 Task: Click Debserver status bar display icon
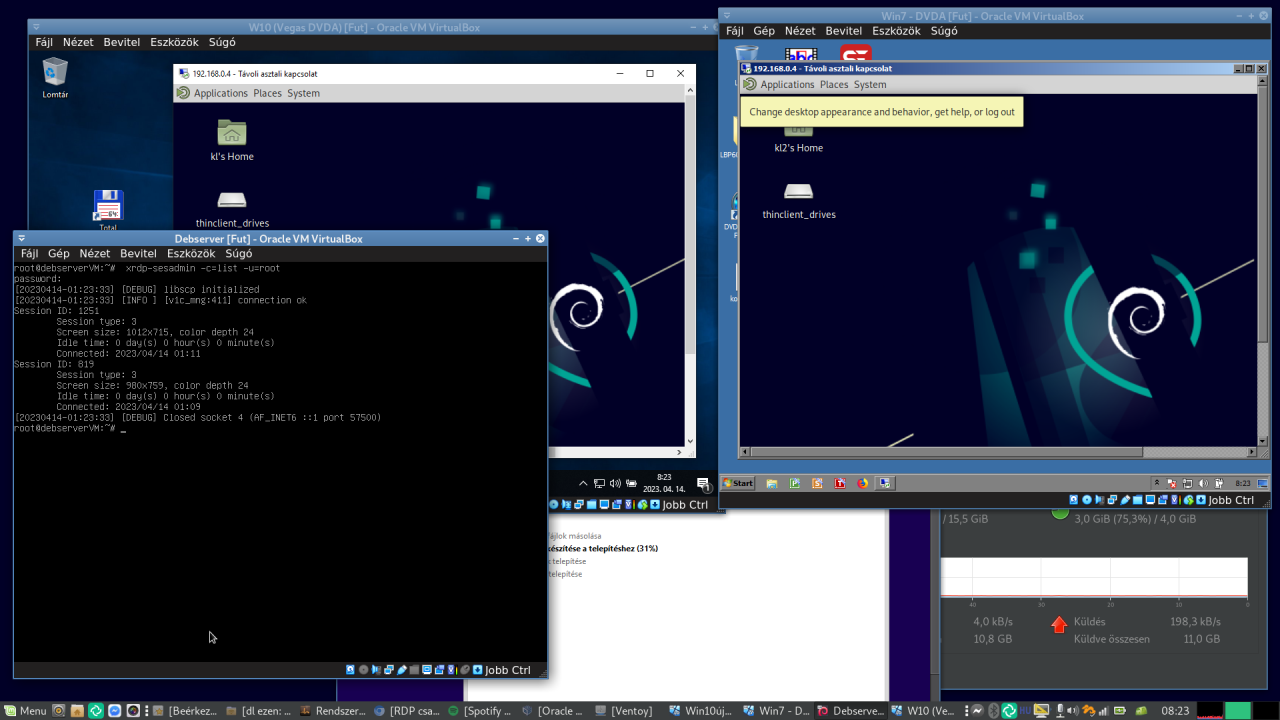tap(427, 670)
